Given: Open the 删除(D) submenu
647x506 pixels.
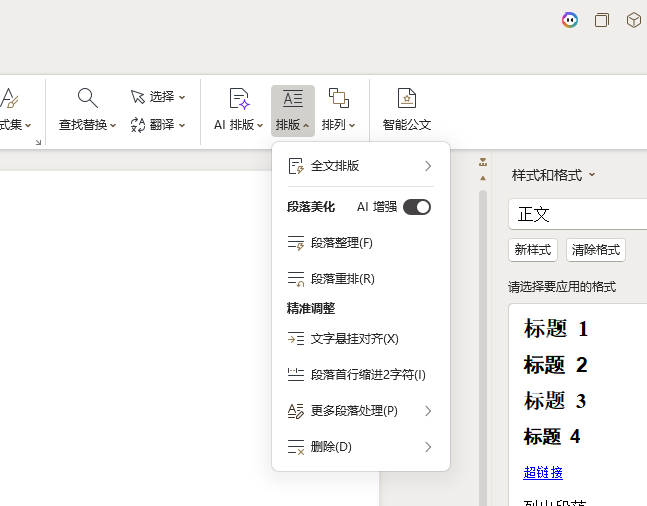Looking at the screenshot, I should coord(360,447).
